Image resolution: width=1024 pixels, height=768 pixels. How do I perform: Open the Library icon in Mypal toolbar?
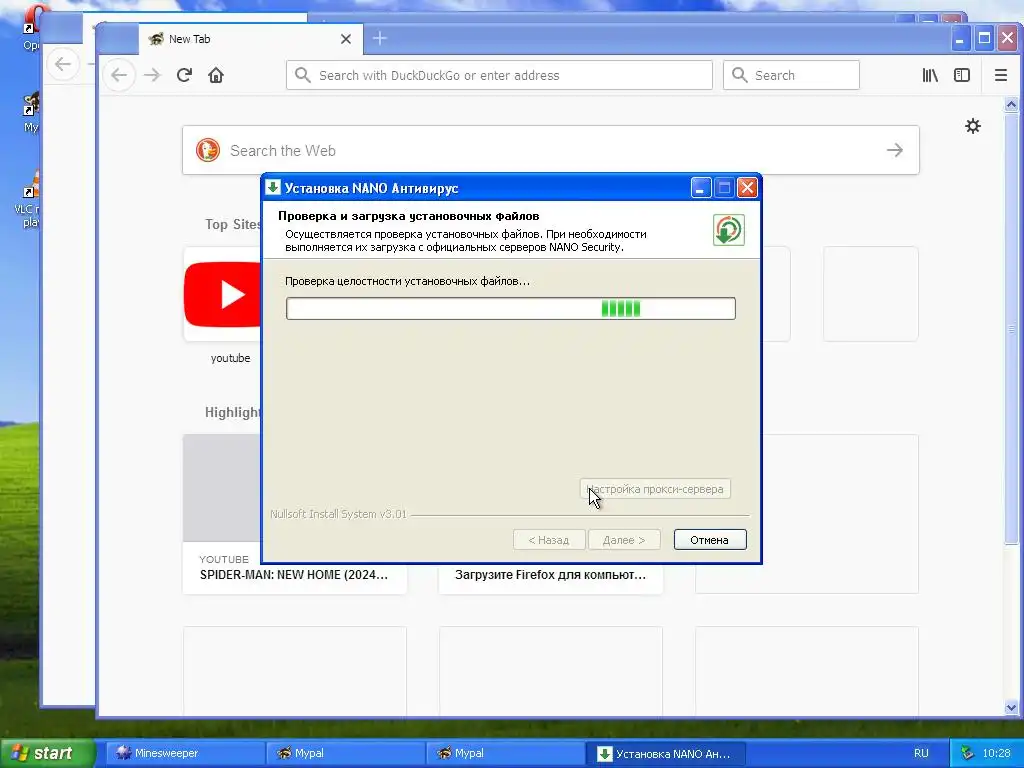pyautogui.click(x=930, y=75)
